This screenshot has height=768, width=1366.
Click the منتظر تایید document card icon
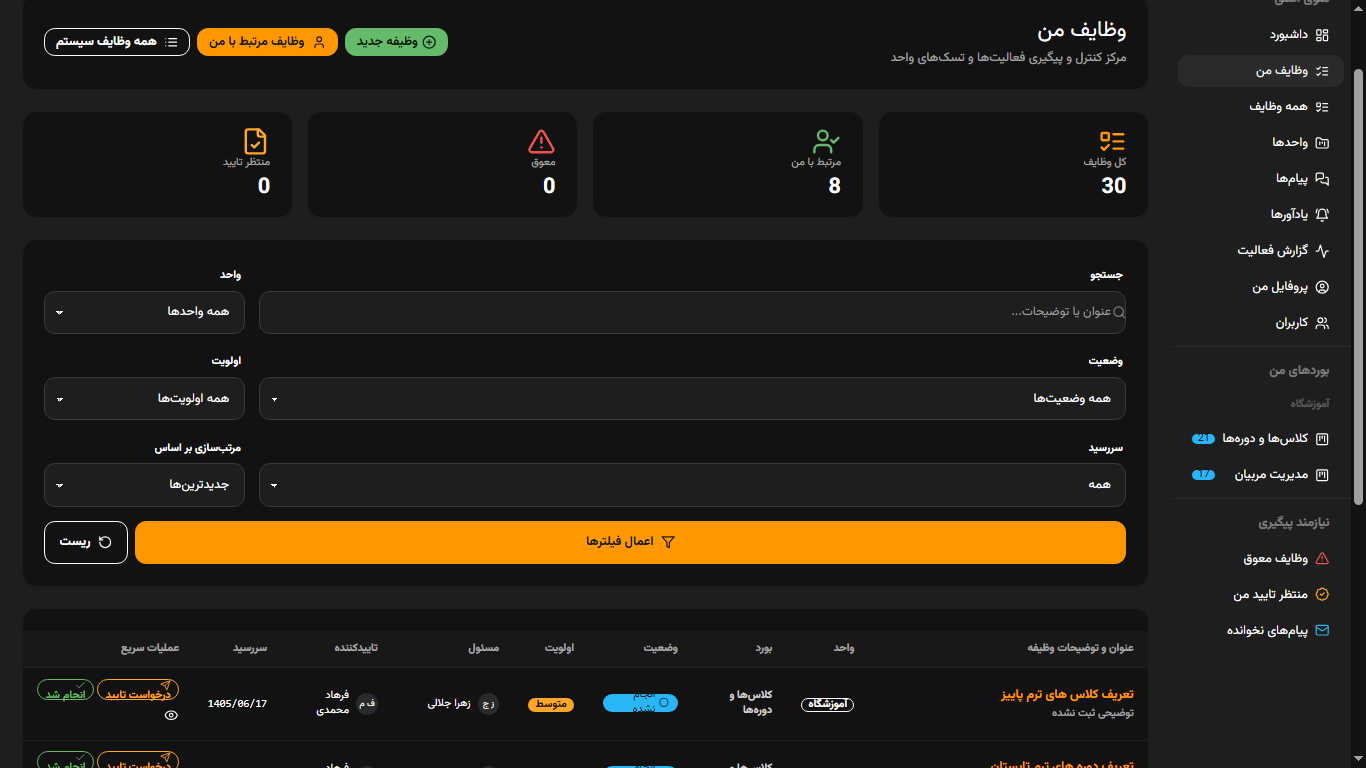pyautogui.click(x=256, y=141)
